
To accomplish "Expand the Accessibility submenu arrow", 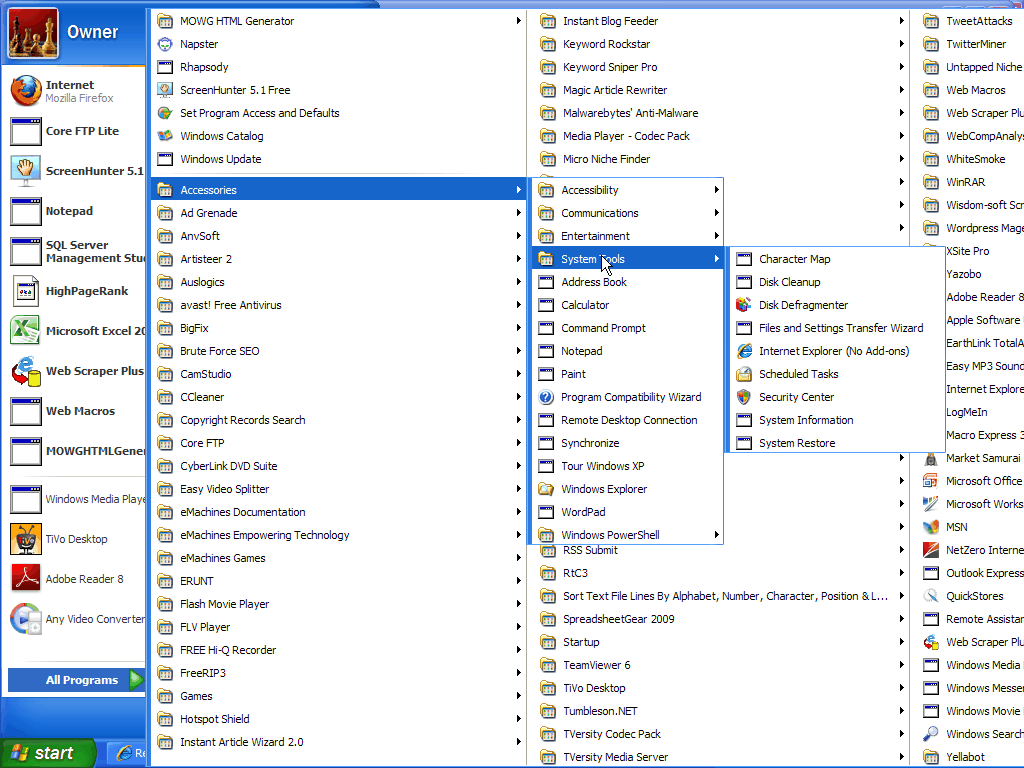I will (716, 190).
